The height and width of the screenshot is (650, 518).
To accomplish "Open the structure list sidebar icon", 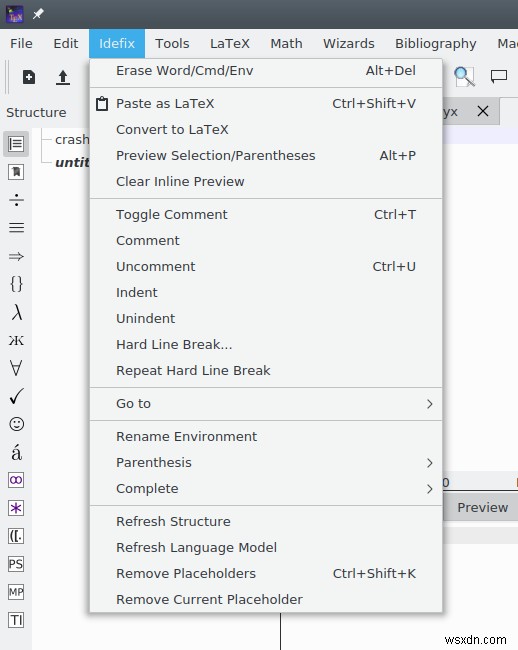I will (x=16, y=144).
